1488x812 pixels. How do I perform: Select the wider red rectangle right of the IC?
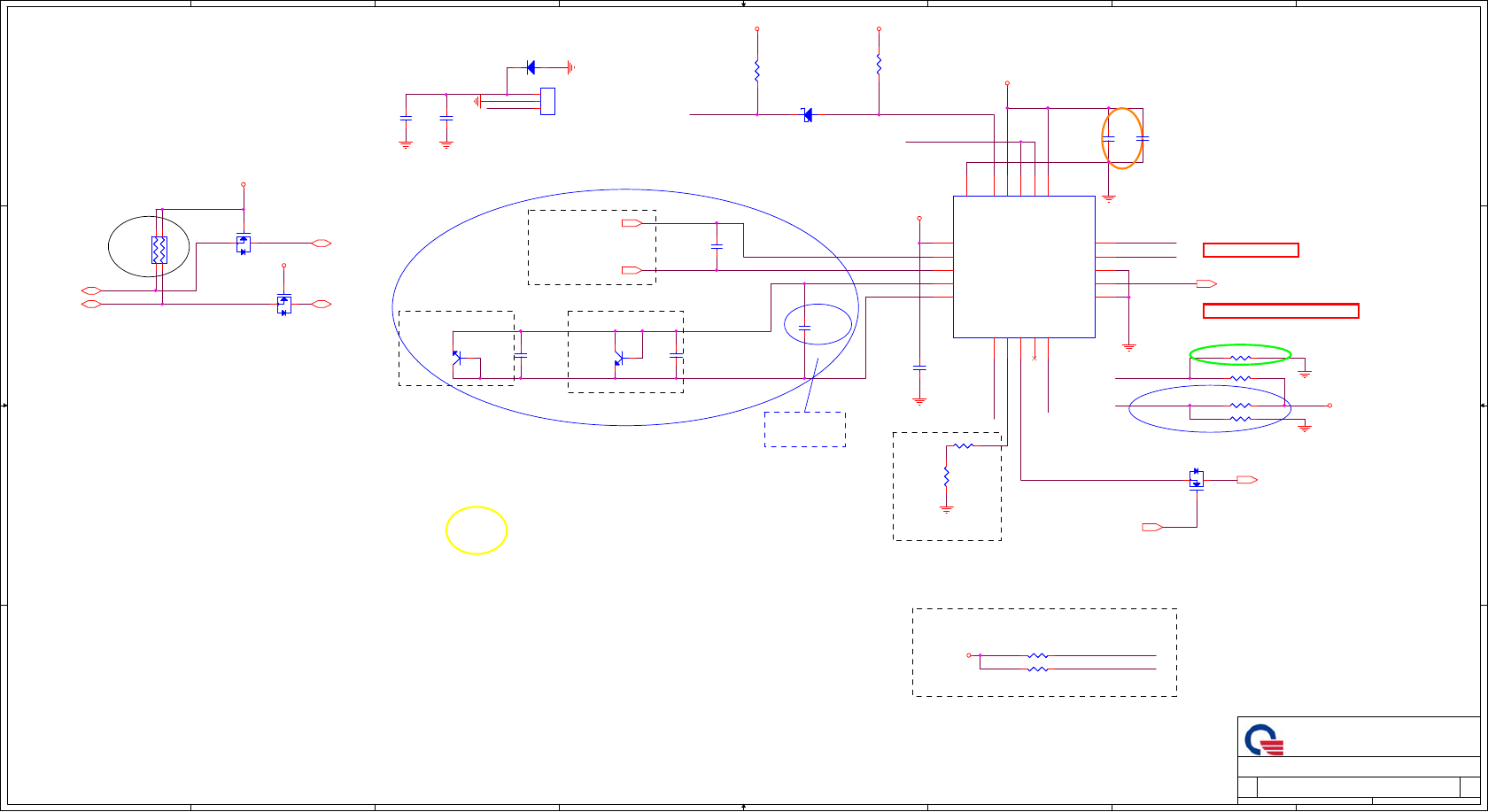pos(1281,311)
